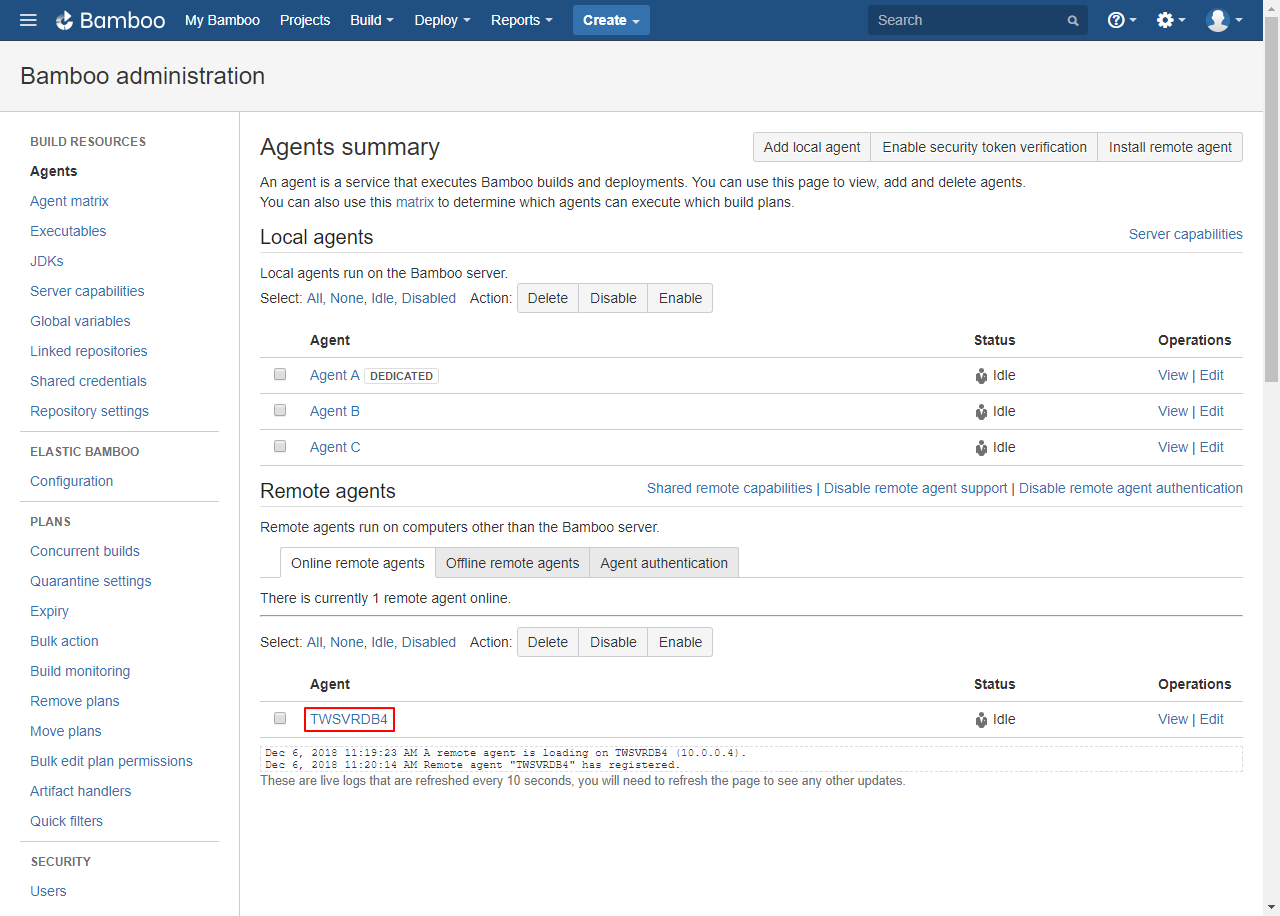Expand the Deploy dropdown menu
1280x916 pixels.
click(x=442, y=20)
